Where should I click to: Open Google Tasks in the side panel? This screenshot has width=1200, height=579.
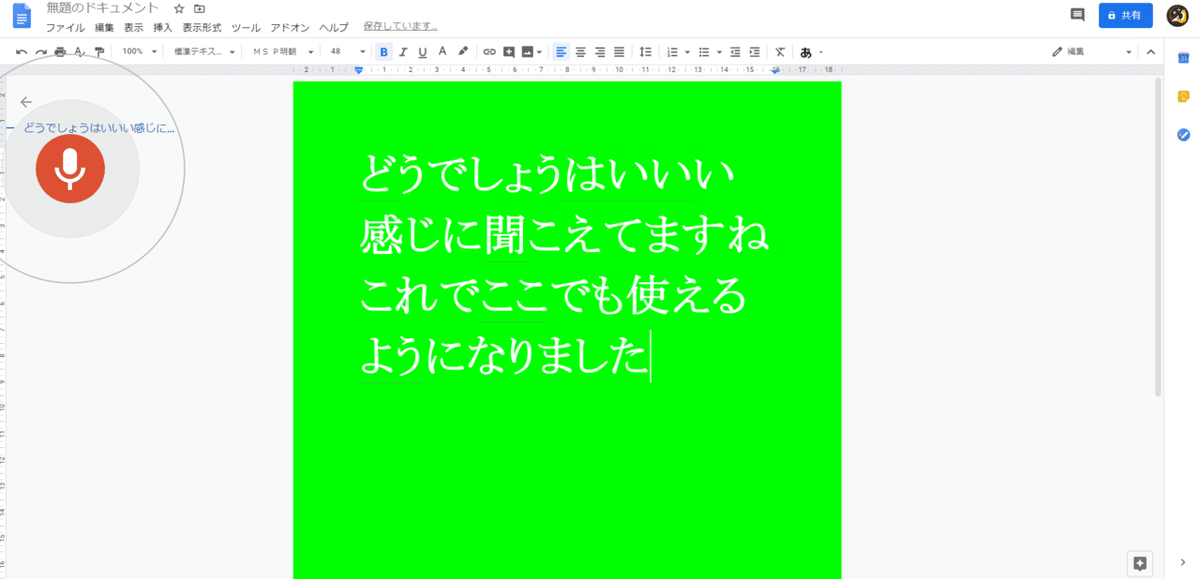click(1183, 134)
